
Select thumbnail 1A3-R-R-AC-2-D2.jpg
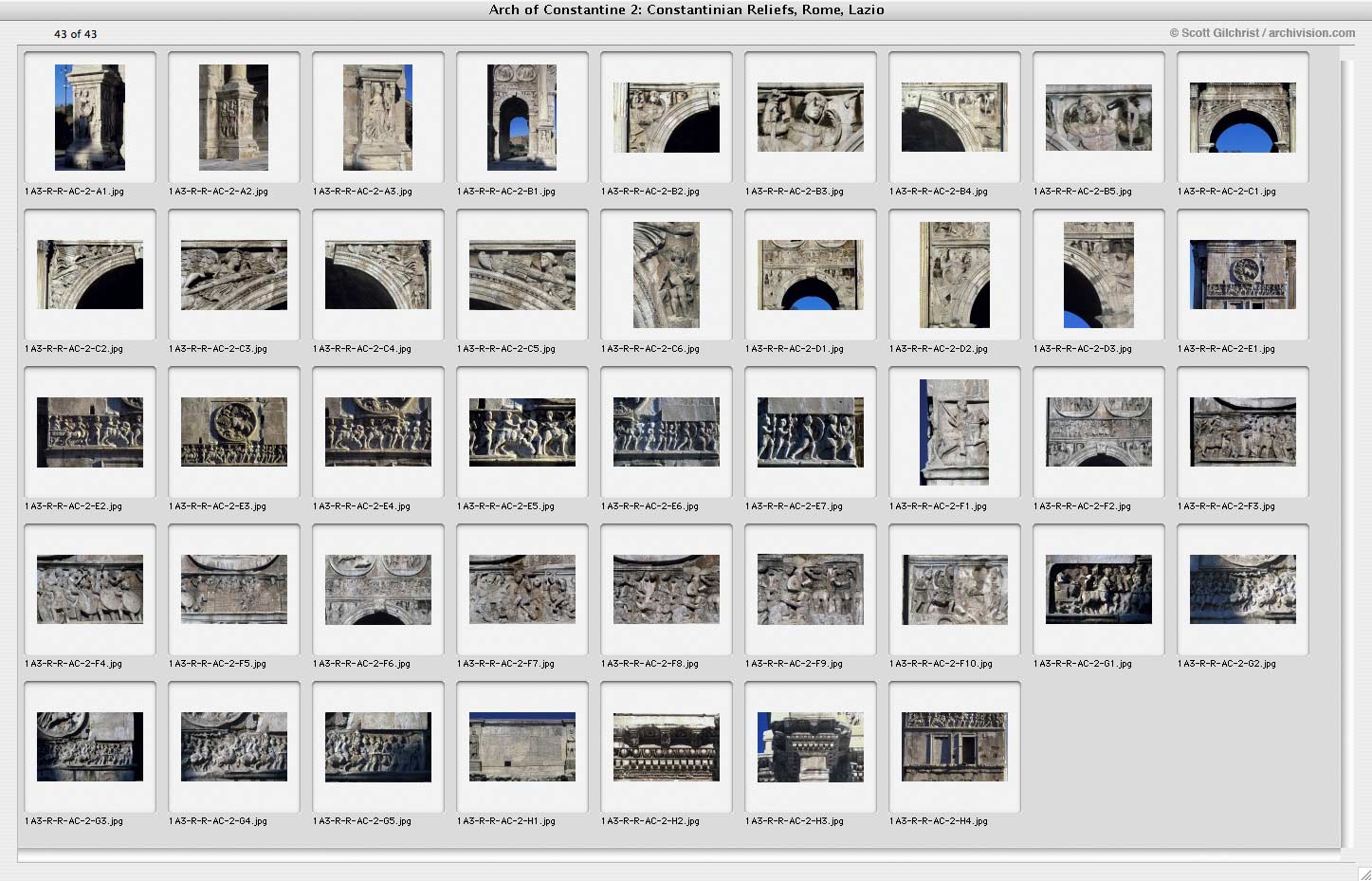[x=955, y=275]
